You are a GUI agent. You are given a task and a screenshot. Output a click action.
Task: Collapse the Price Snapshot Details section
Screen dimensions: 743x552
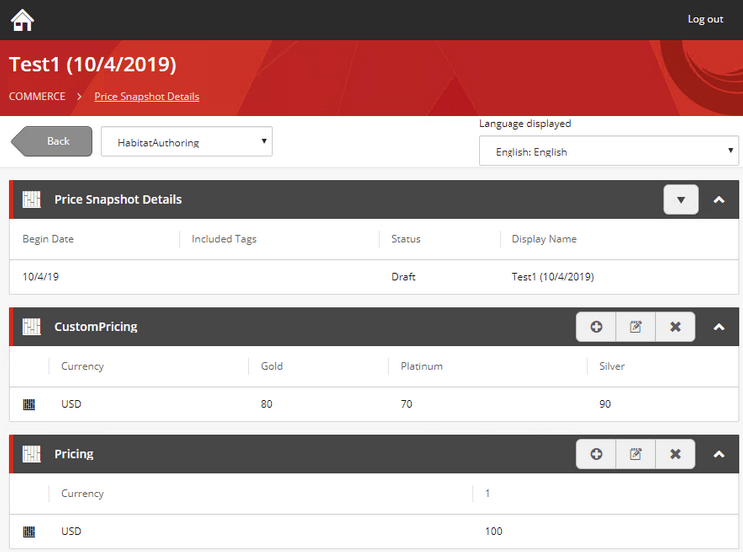(x=719, y=199)
